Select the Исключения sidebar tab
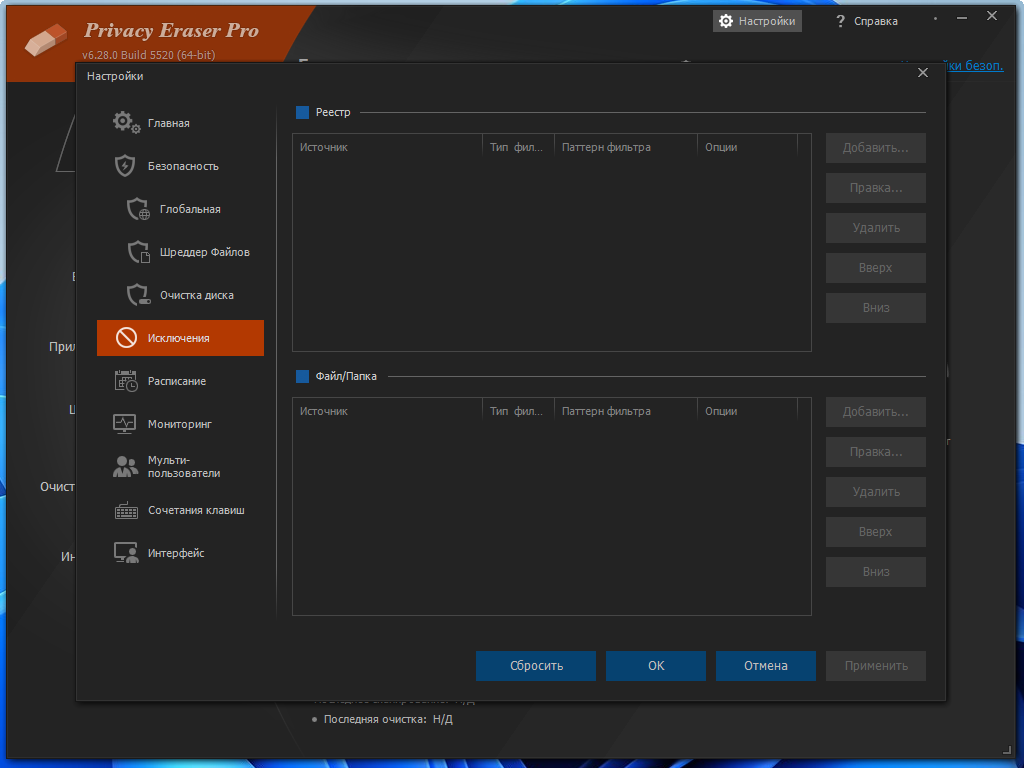The image size is (1024, 768). point(180,338)
